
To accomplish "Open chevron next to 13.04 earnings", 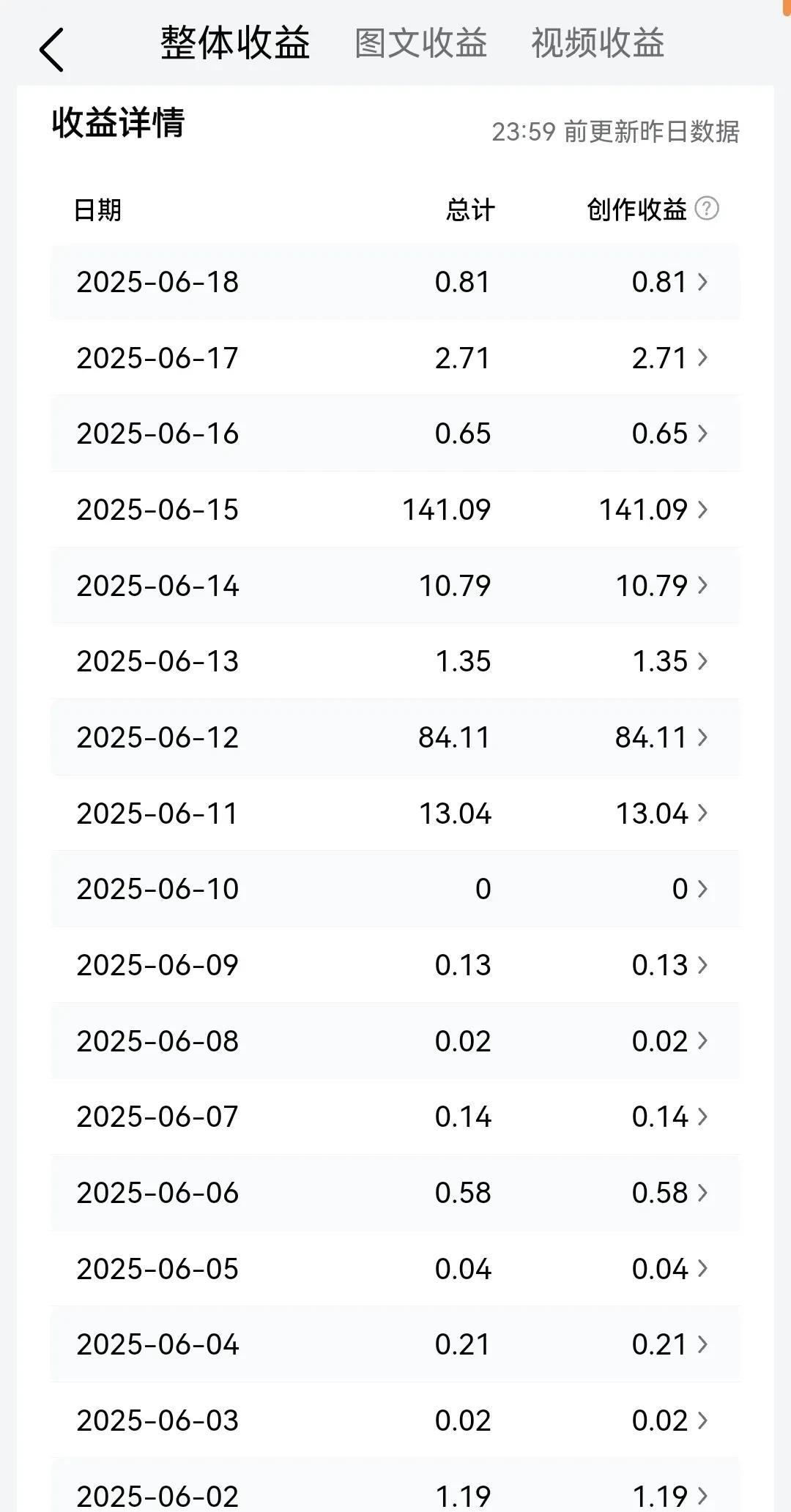I will click(x=702, y=813).
